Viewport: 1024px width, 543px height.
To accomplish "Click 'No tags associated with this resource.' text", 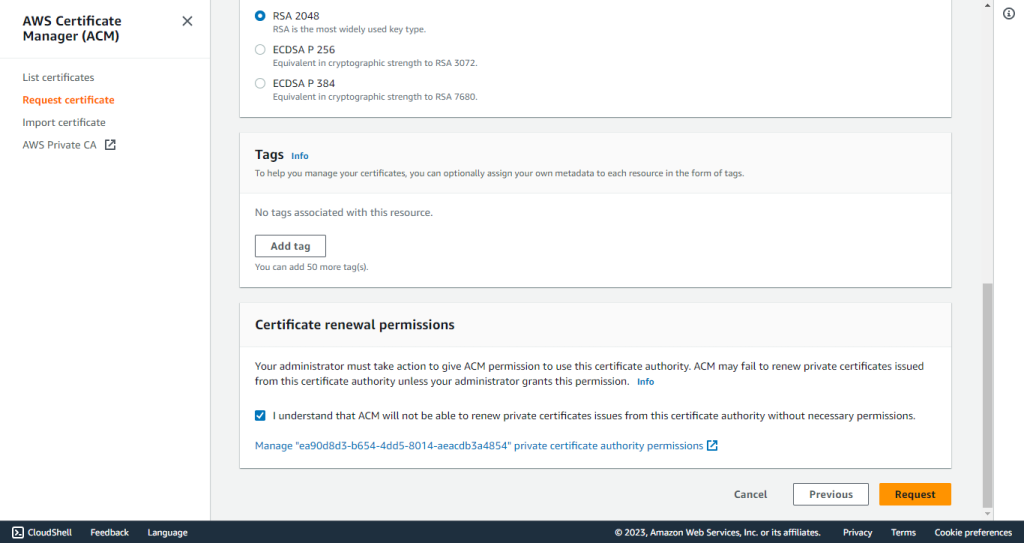I will 344,213.
